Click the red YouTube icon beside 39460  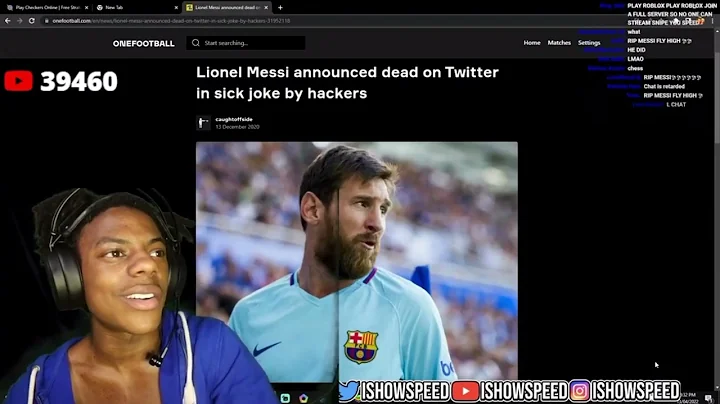pos(18,81)
